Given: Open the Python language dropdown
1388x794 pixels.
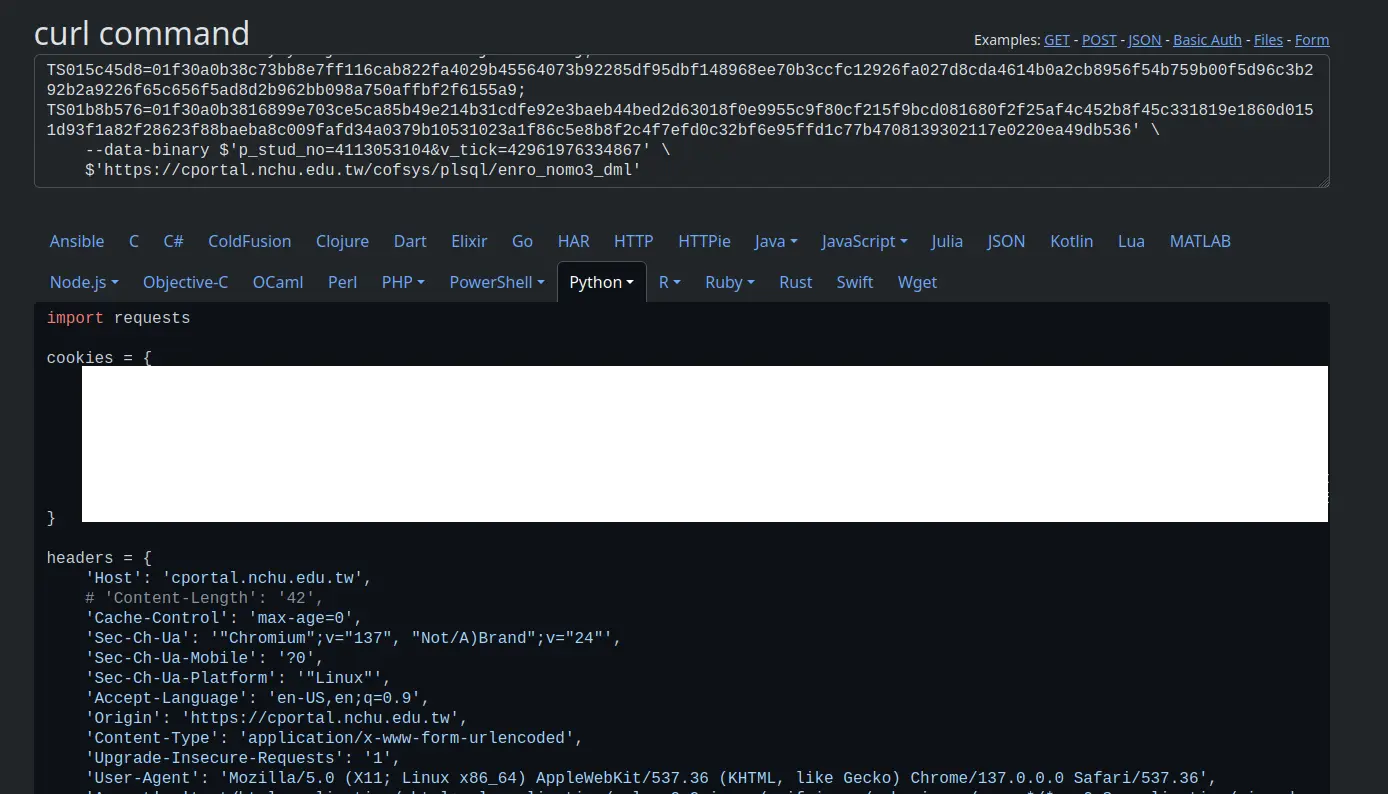Looking at the screenshot, I should point(601,282).
